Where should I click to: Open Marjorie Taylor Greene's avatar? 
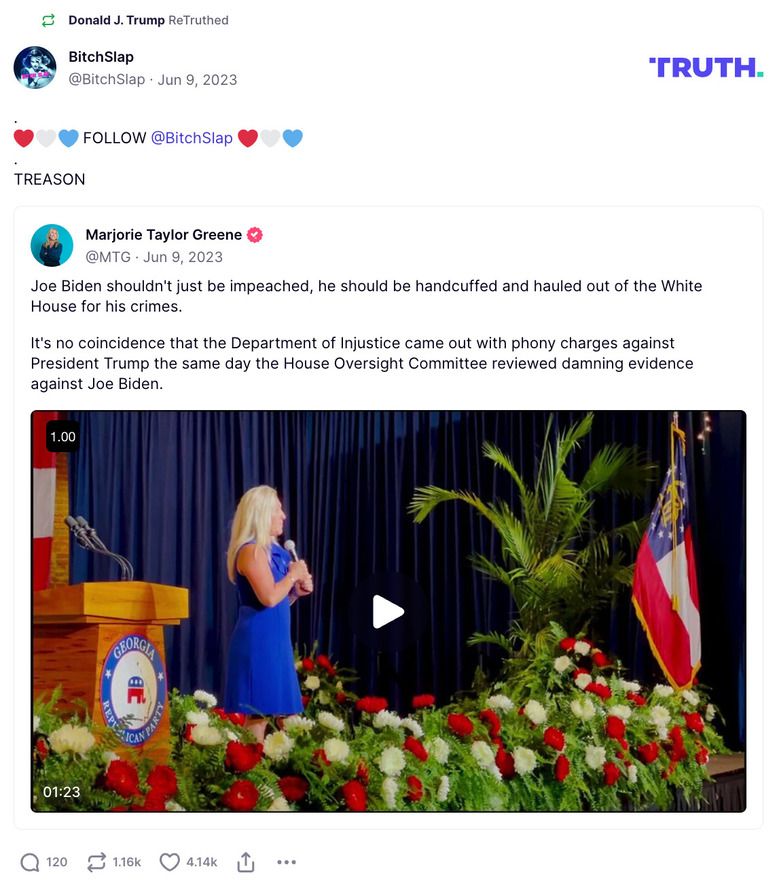pyautogui.click(x=52, y=246)
